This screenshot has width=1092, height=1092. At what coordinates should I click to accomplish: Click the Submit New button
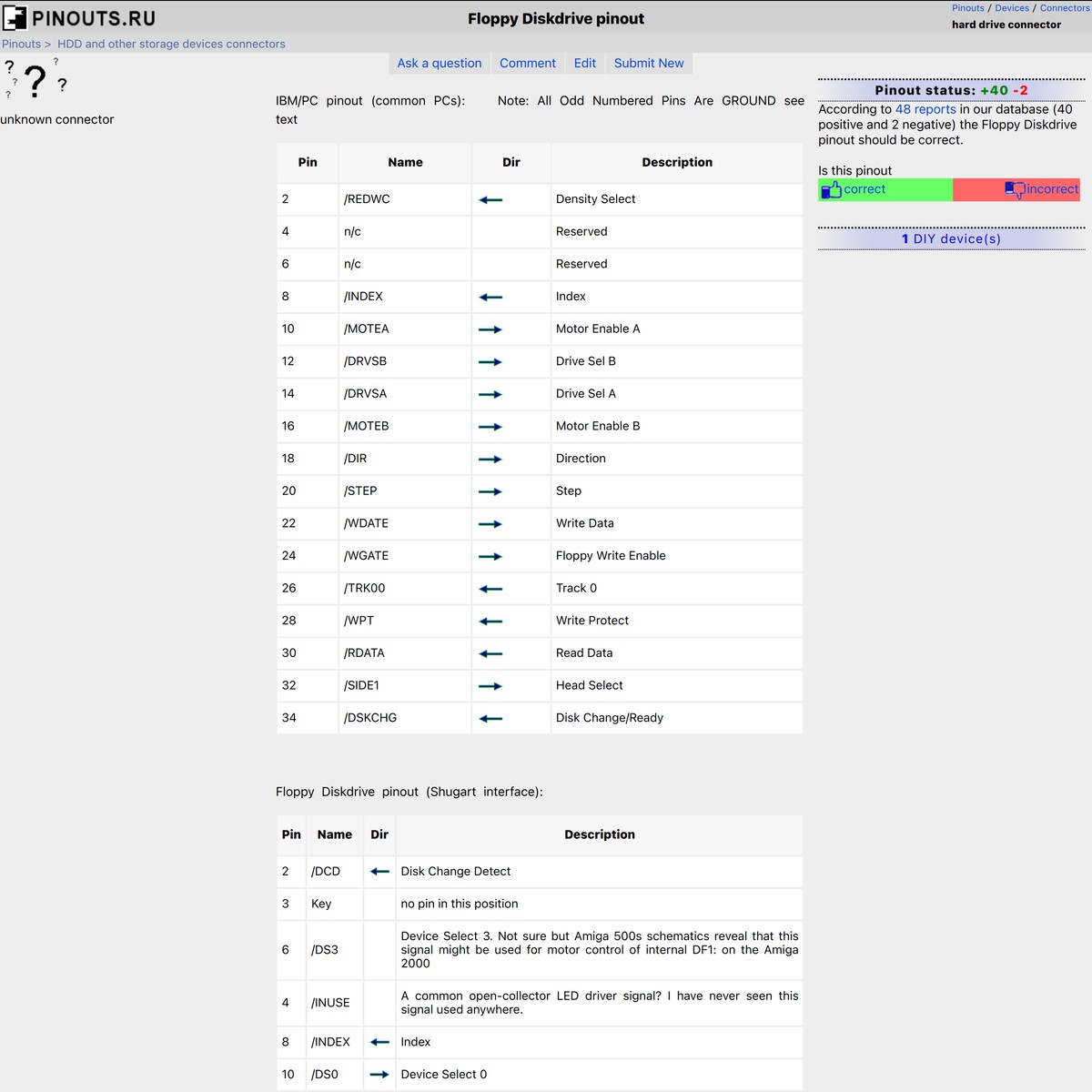coord(649,63)
